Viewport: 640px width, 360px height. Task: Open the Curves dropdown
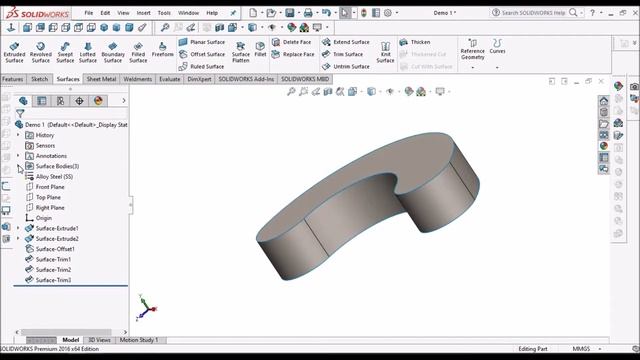(x=497, y=67)
